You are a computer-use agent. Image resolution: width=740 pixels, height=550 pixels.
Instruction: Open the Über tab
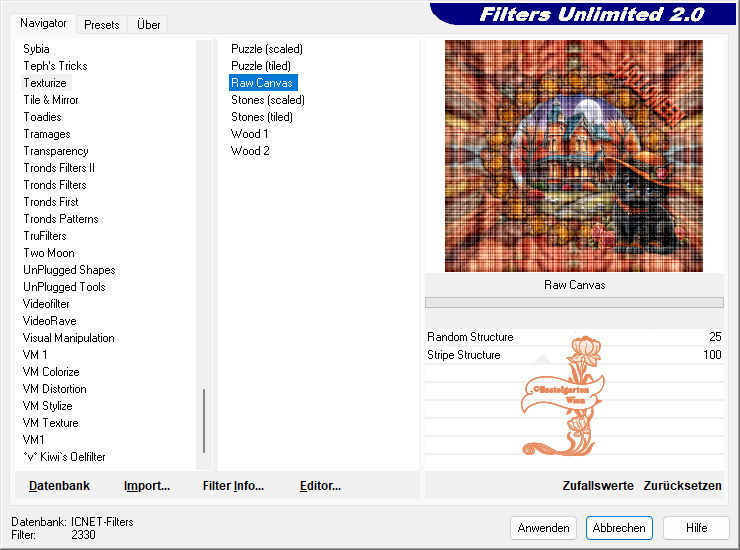click(x=148, y=24)
